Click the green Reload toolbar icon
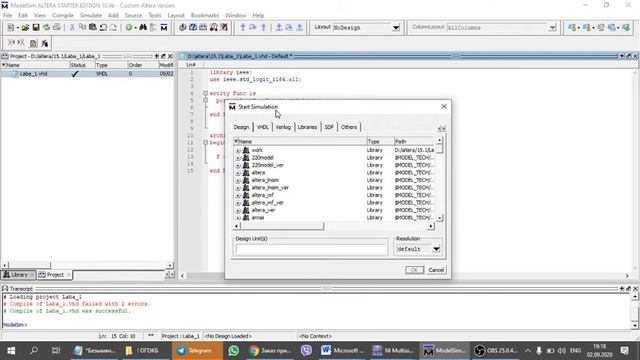640x360 pixels. point(46,27)
